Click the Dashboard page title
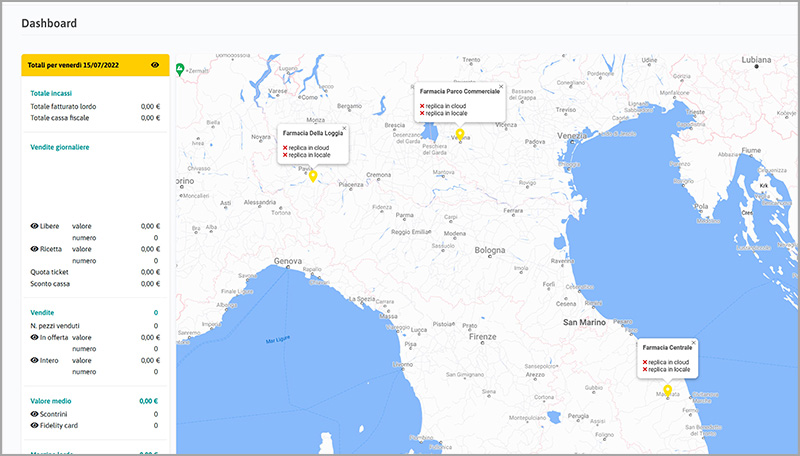800x456 pixels. point(50,22)
